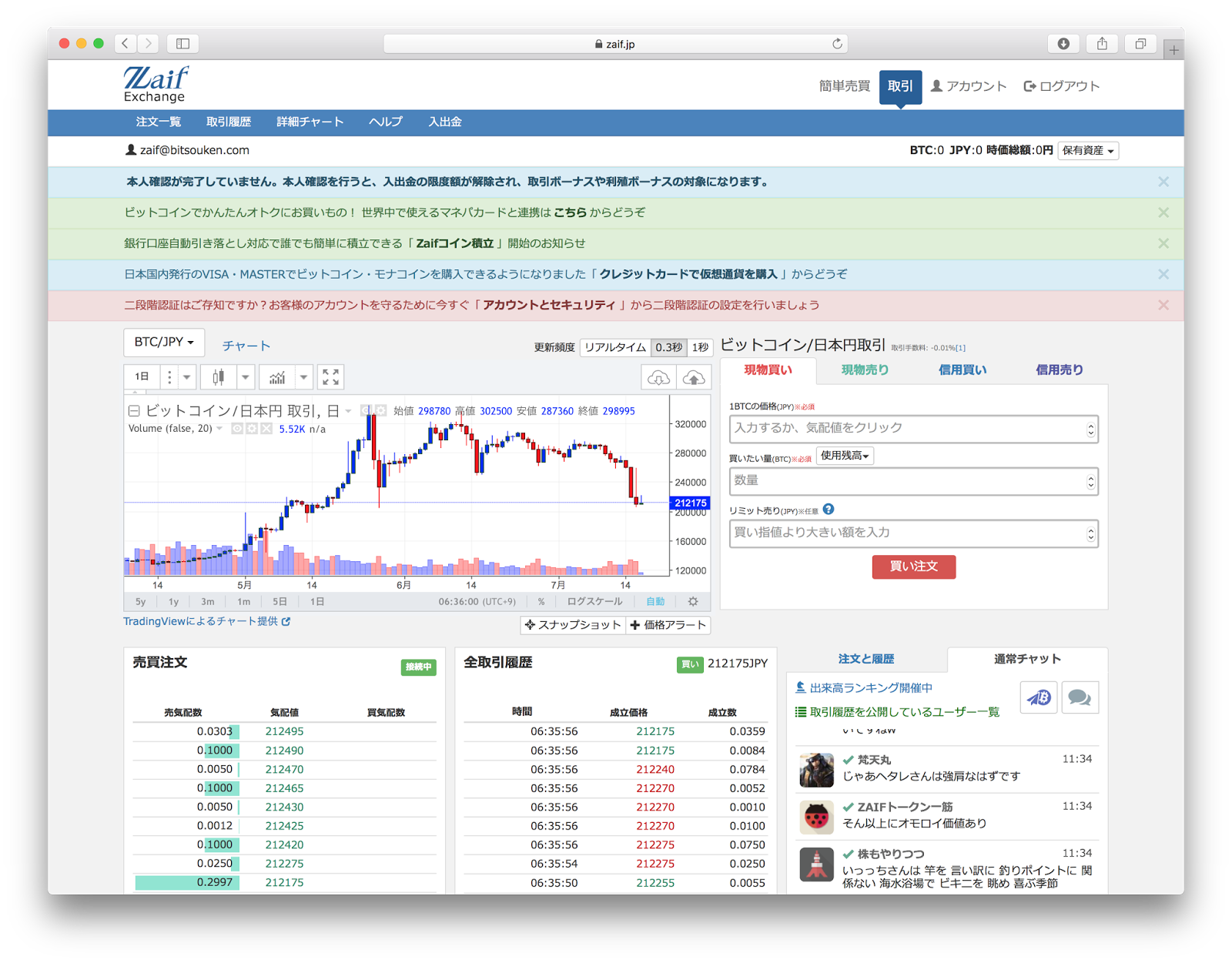
Task: Click the Safari share icon
Action: [x=1102, y=44]
